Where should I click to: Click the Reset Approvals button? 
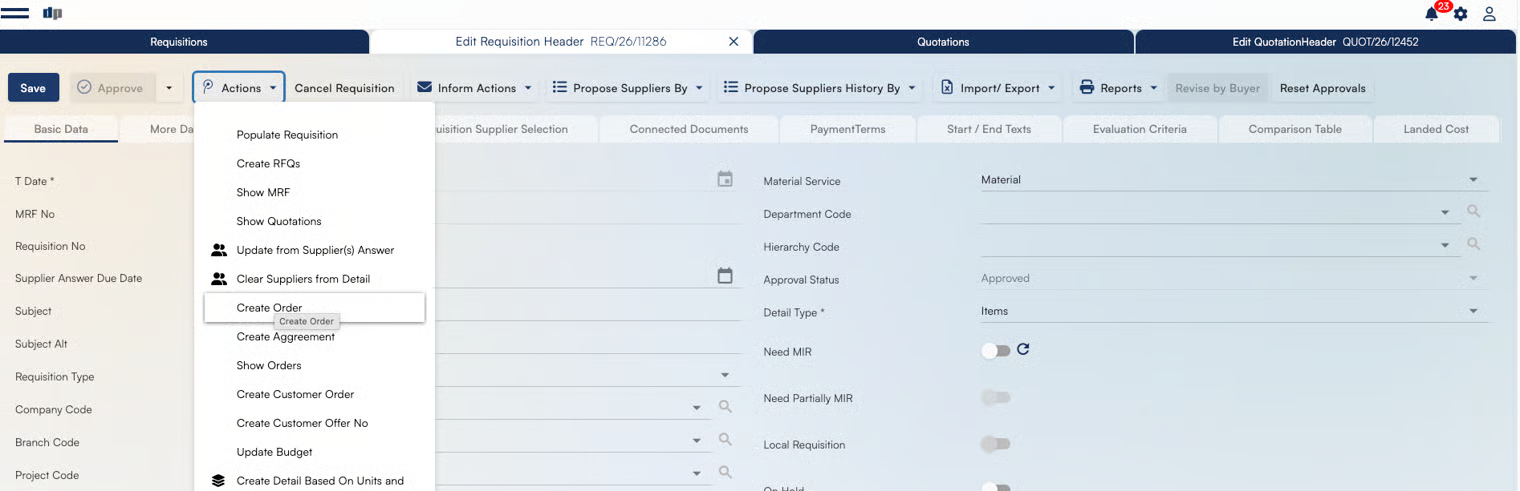(x=1322, y=88)
